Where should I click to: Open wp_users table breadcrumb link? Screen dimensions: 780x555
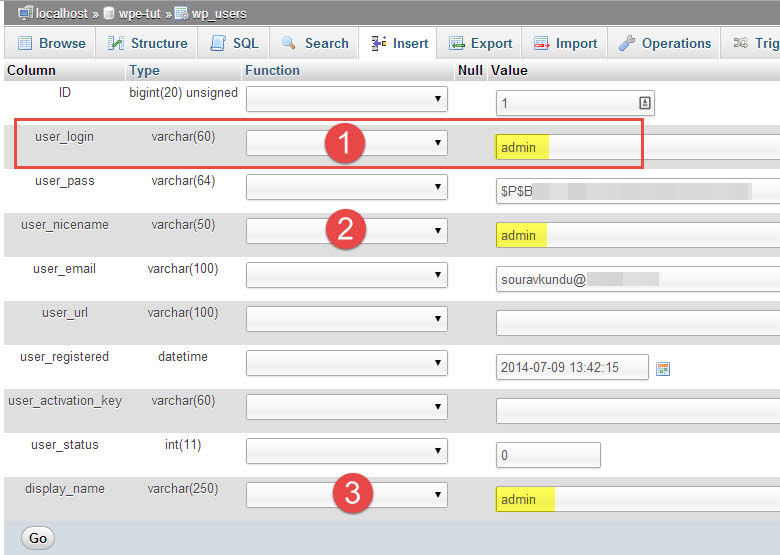[x=219, y=13]
